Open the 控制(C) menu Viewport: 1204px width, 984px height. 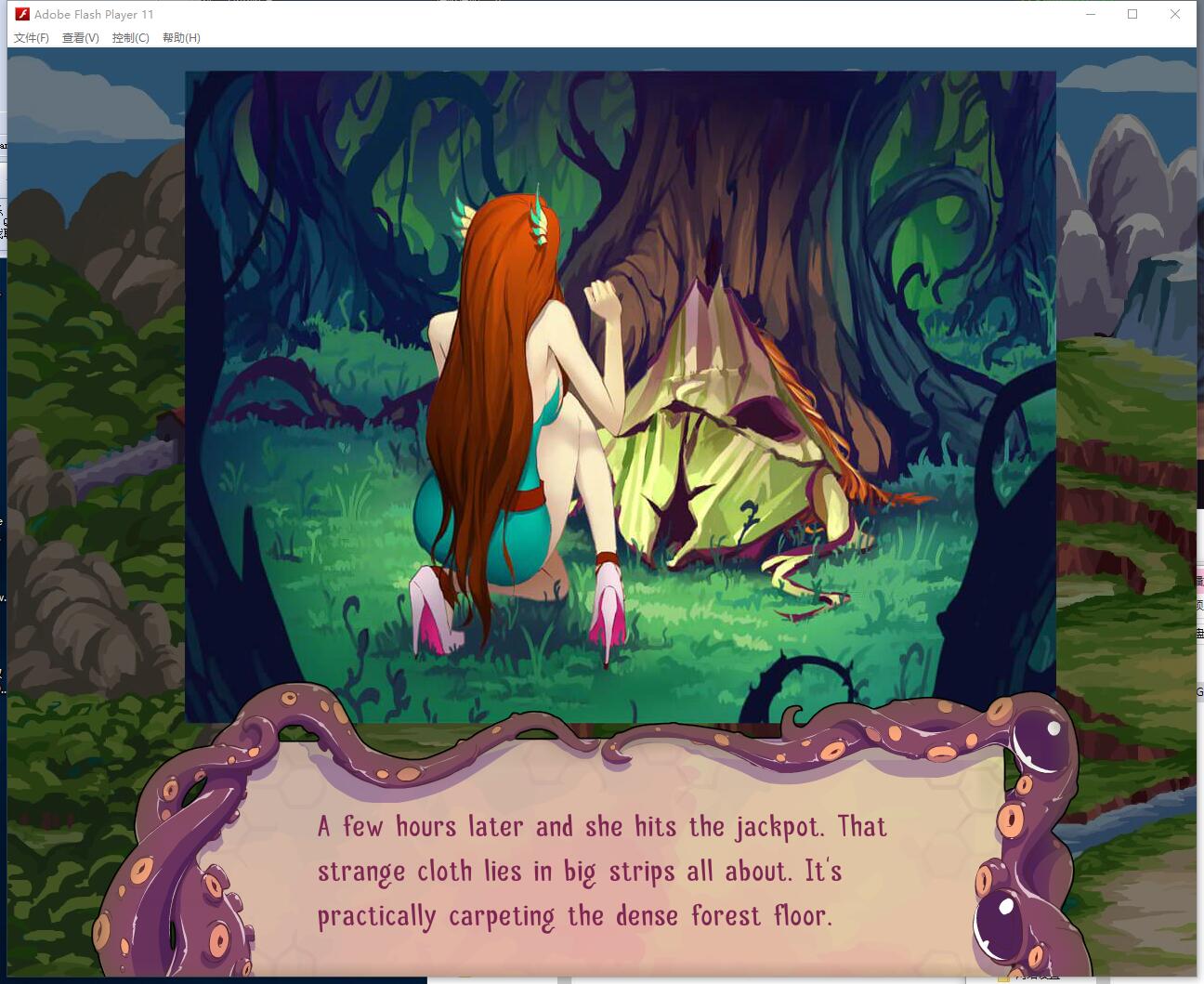pos(130,38)
